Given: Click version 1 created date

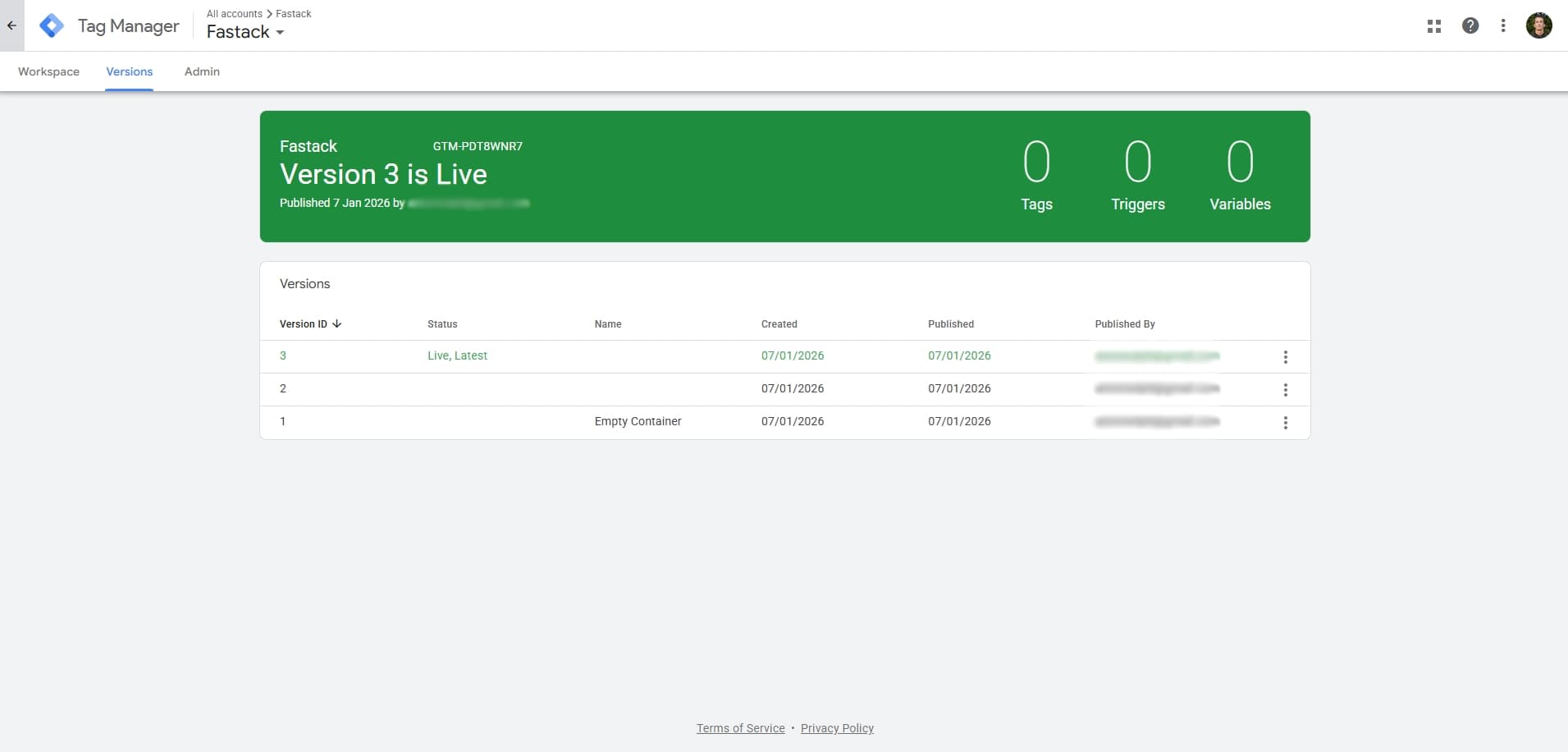Looking at the screenshot, I should click(793, 421).
